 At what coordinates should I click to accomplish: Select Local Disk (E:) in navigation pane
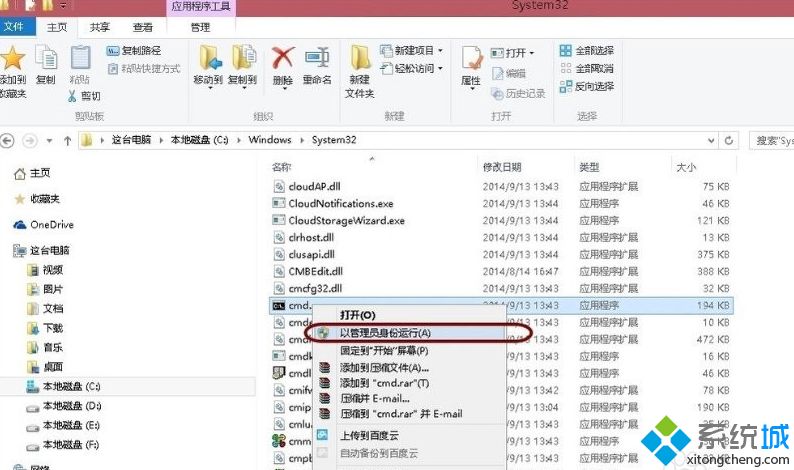click(x=64, y=425)
